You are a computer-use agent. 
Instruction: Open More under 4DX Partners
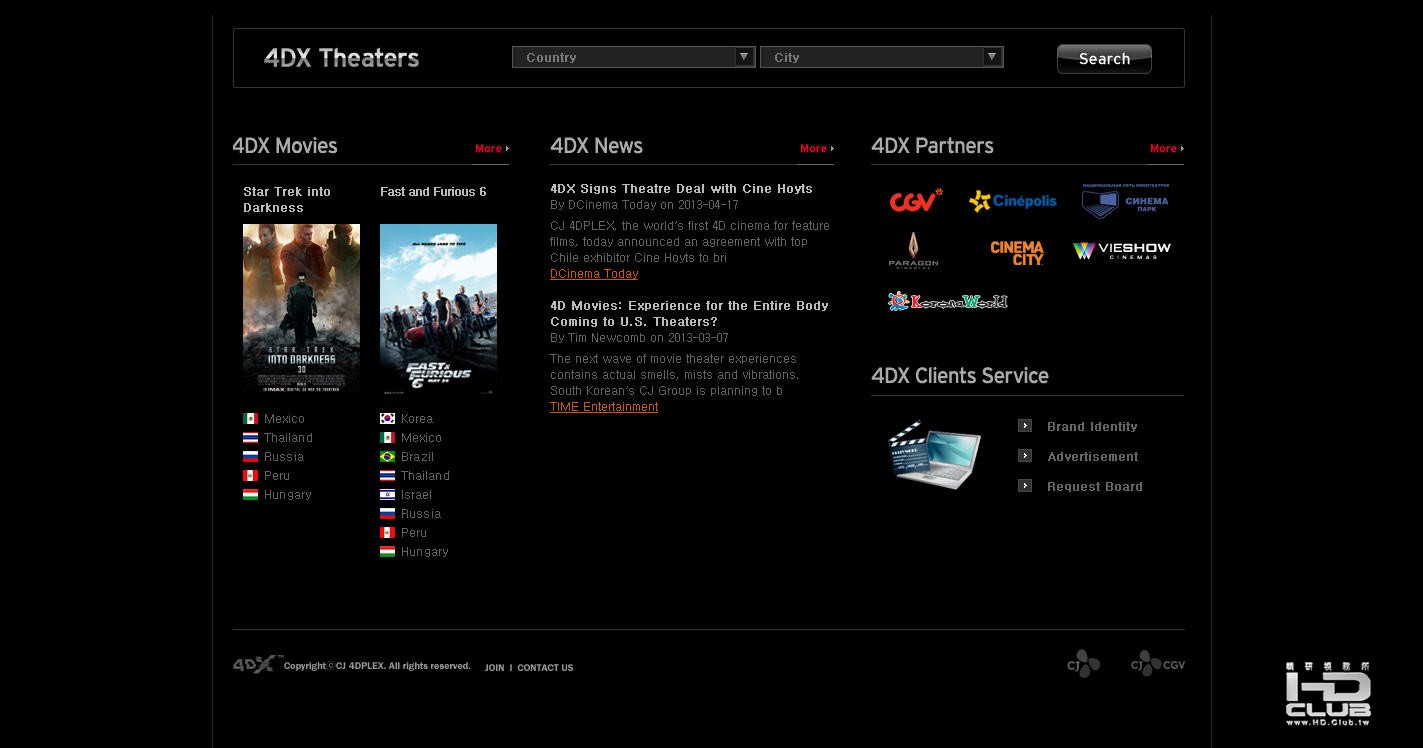coord(1166,148)
